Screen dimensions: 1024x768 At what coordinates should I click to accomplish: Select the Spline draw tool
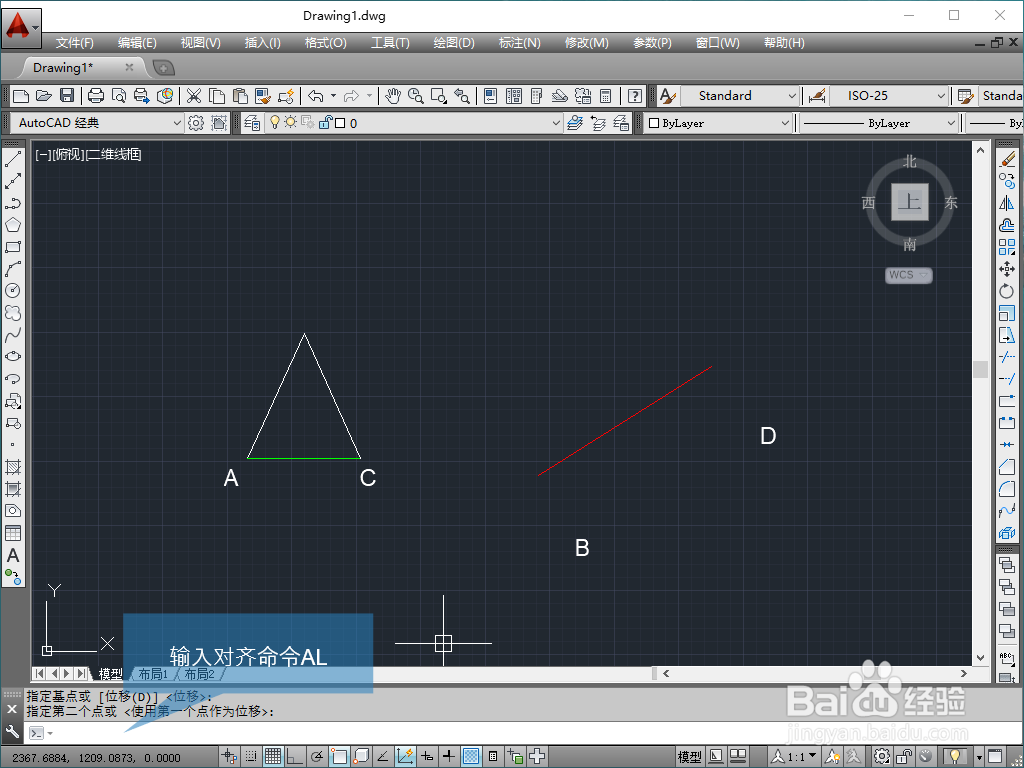13,335
